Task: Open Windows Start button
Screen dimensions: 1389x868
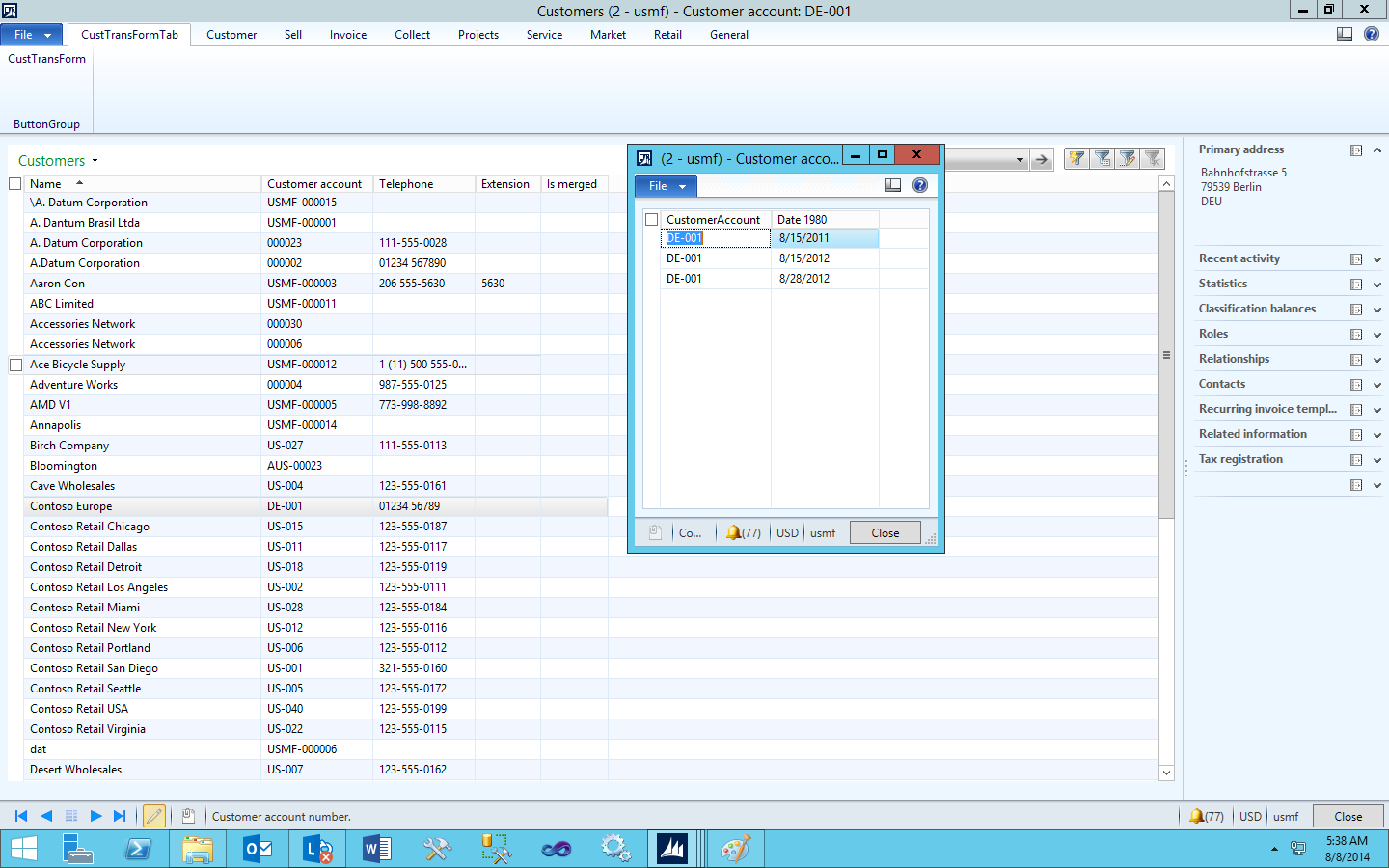Action: click(24, 849)
